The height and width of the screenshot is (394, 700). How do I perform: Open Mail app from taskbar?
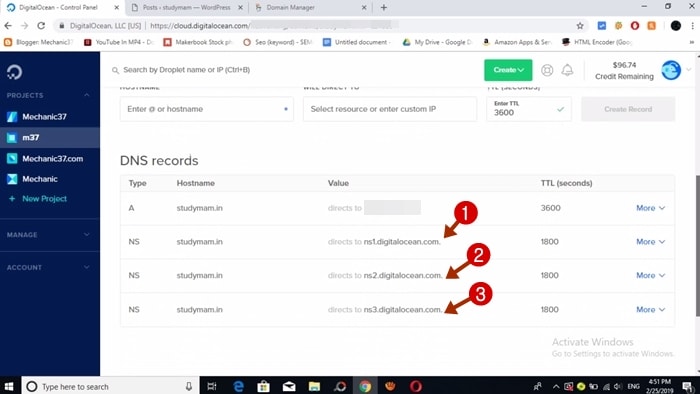(x=289, y=386)
